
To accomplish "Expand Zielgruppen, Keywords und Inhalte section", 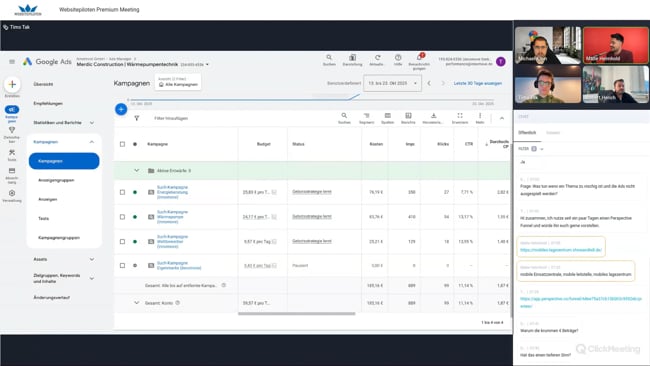I will 92,279.
